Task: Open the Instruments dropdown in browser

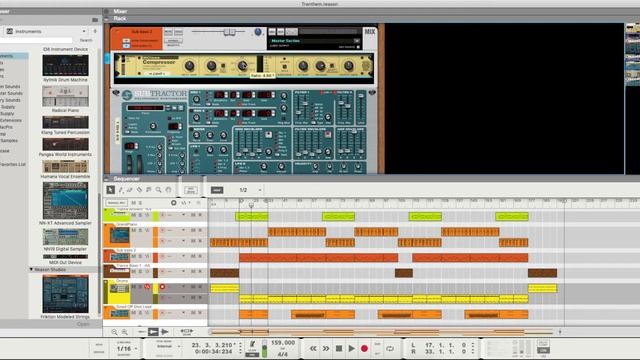Action: (x=46, y=31)
